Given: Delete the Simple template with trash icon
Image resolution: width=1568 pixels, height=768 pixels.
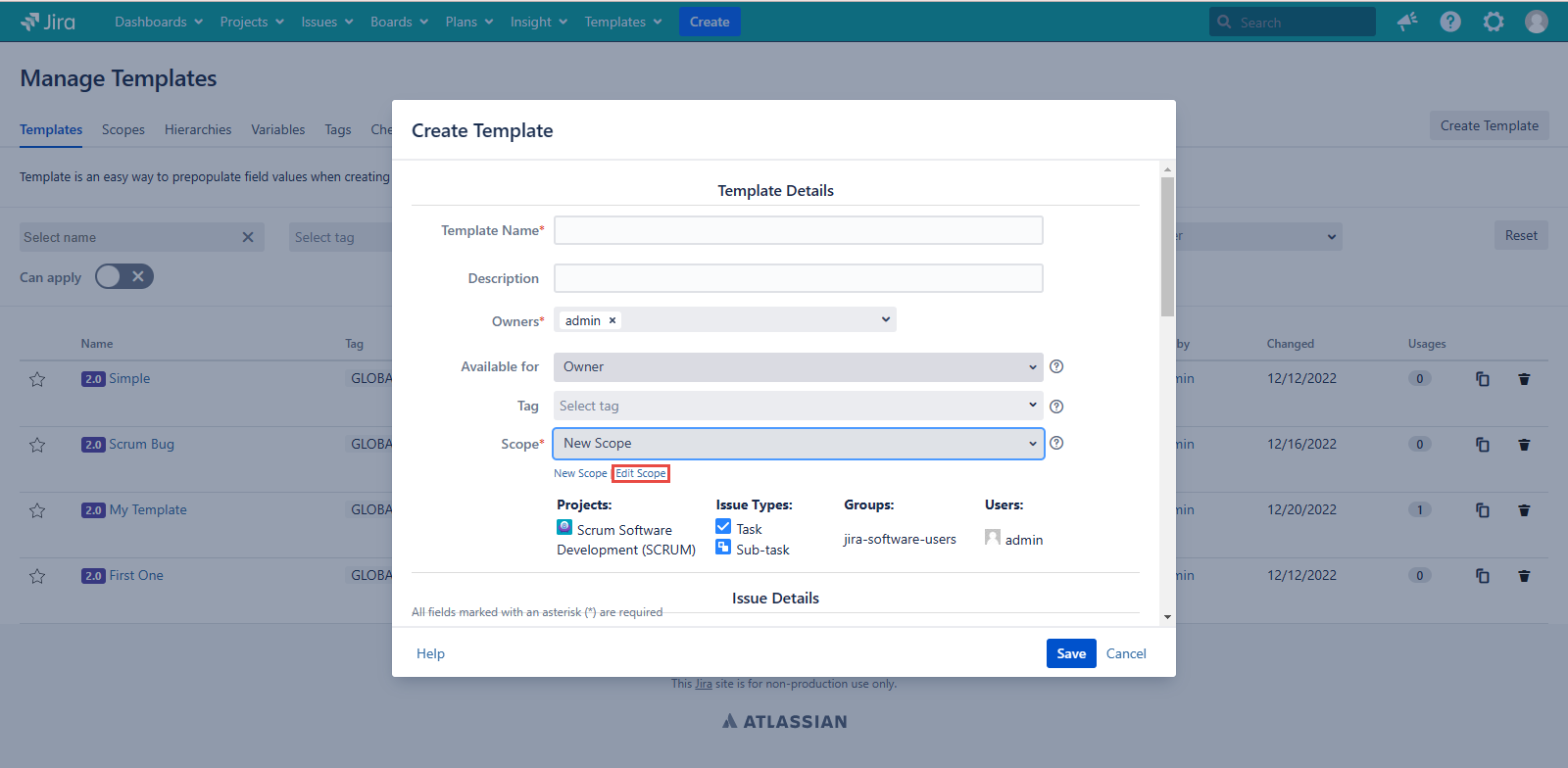Looking at the screenshot, I should pyautogui.click(x=1524, y=379).
